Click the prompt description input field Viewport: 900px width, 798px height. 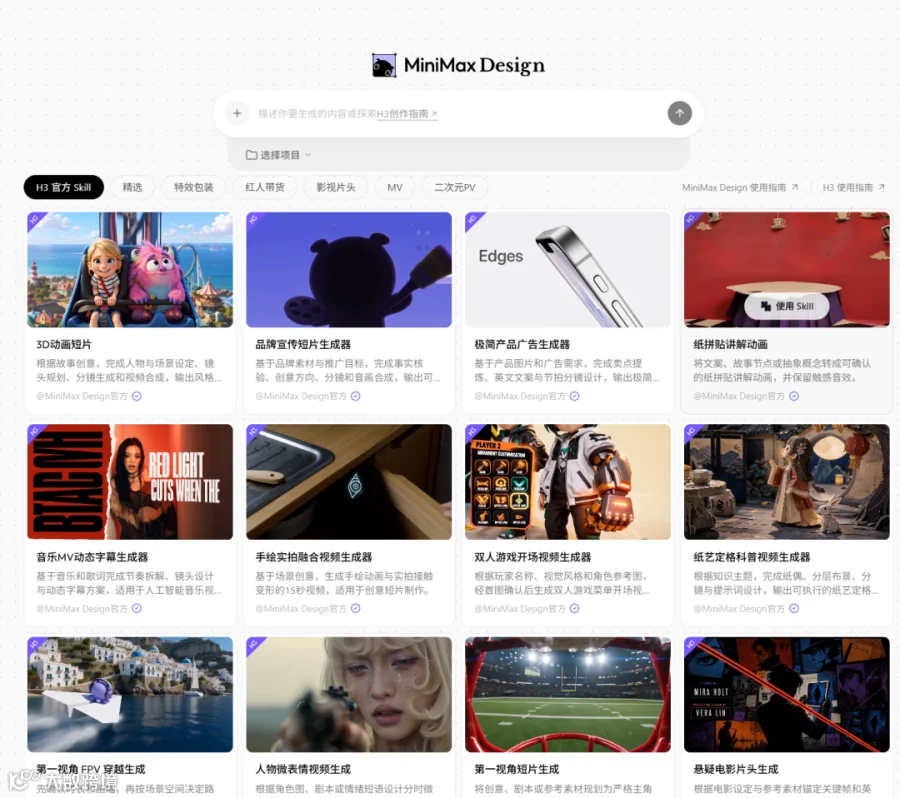(456, 114)
